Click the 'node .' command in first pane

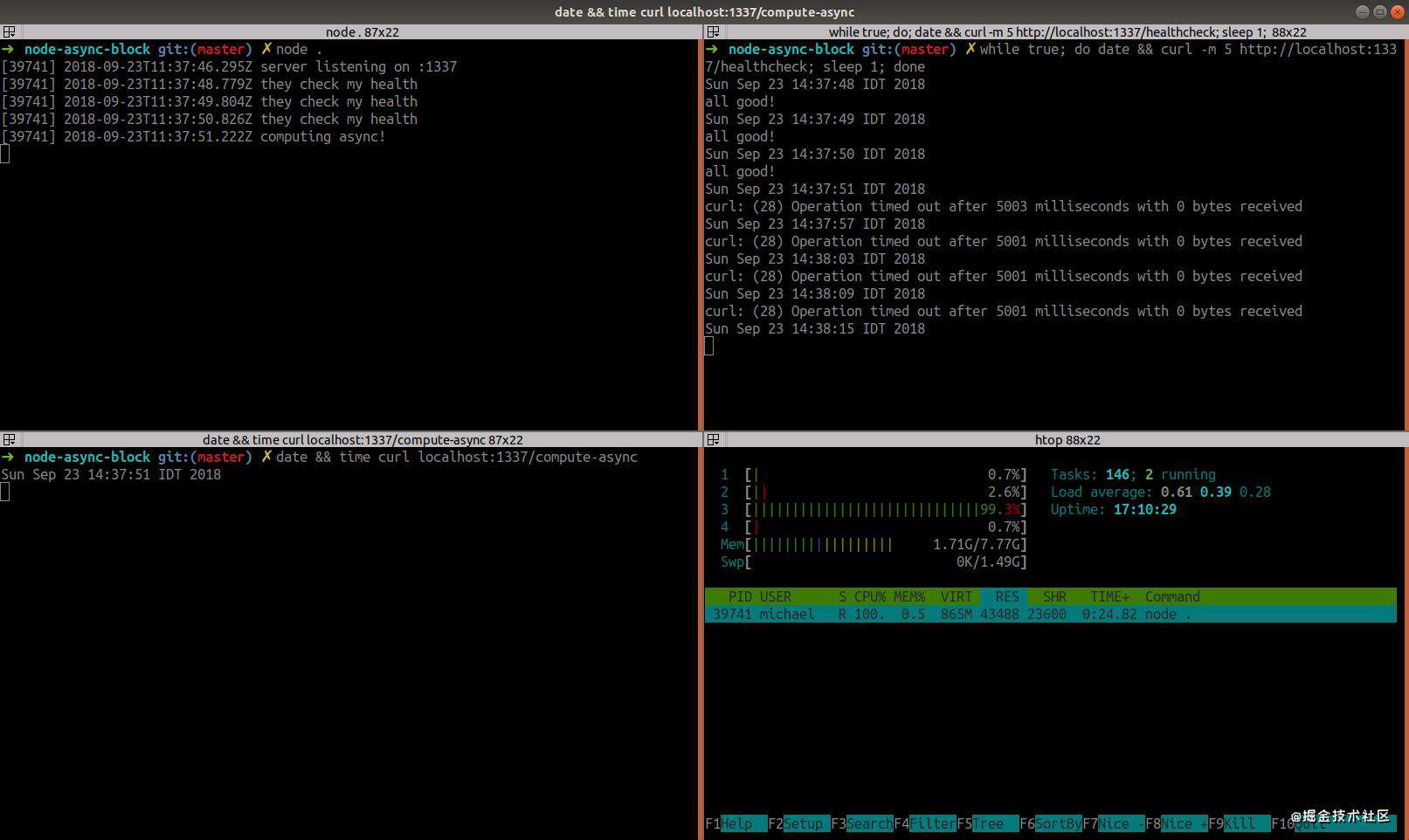point(299,49)
